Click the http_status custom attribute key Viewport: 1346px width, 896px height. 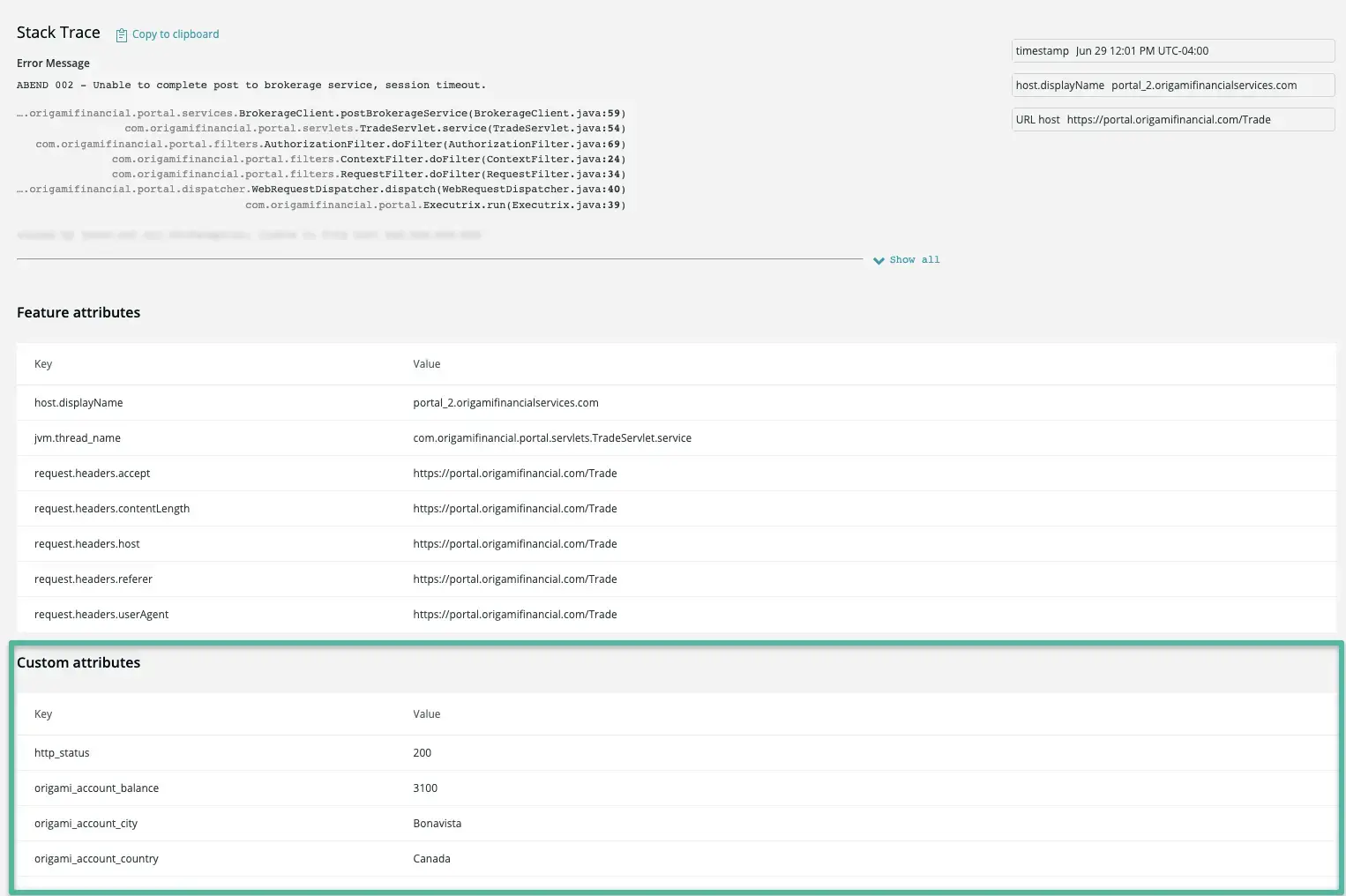[62, 753]
